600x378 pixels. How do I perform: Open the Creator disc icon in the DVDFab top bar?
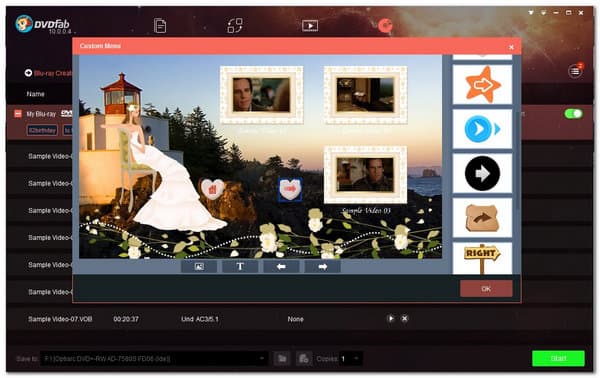pyautogui.click(x=385, y=26)
